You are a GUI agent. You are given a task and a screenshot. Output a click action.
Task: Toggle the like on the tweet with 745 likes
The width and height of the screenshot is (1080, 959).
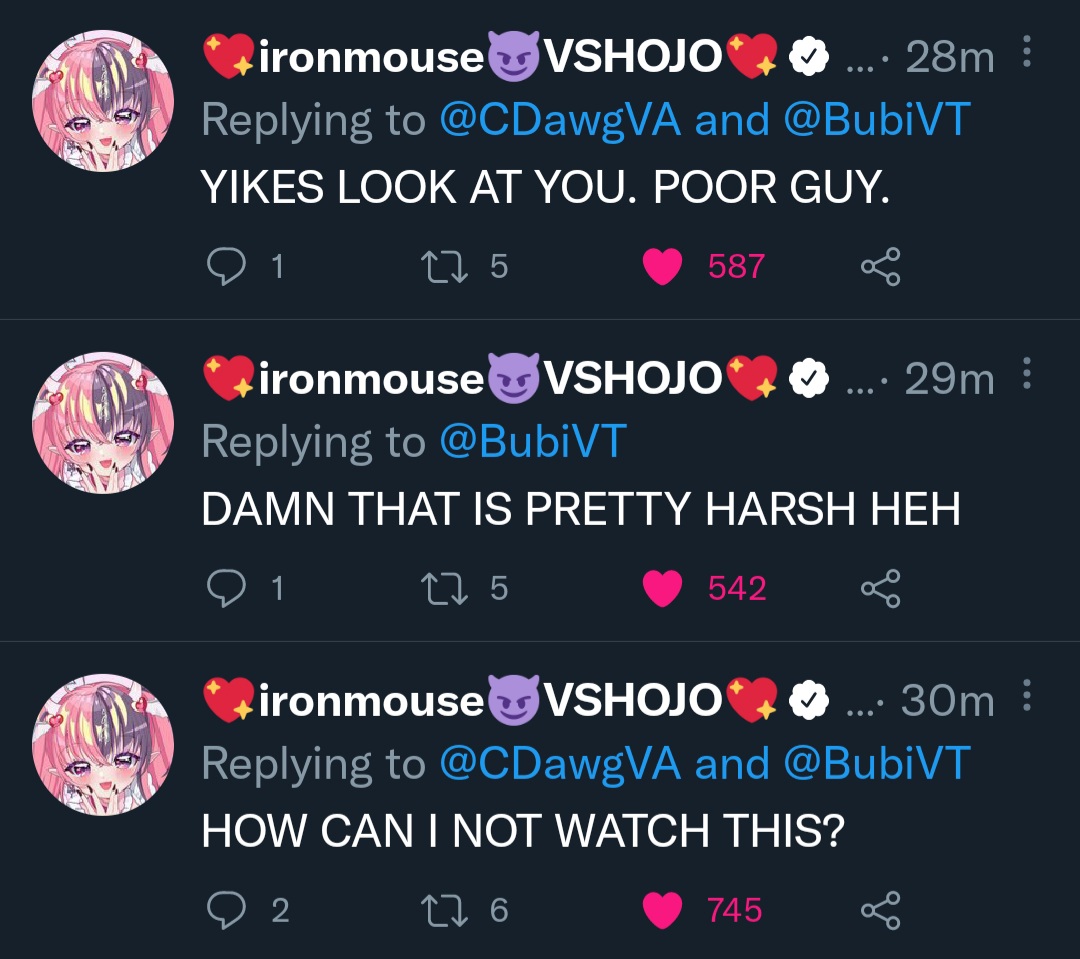point(663,910)
